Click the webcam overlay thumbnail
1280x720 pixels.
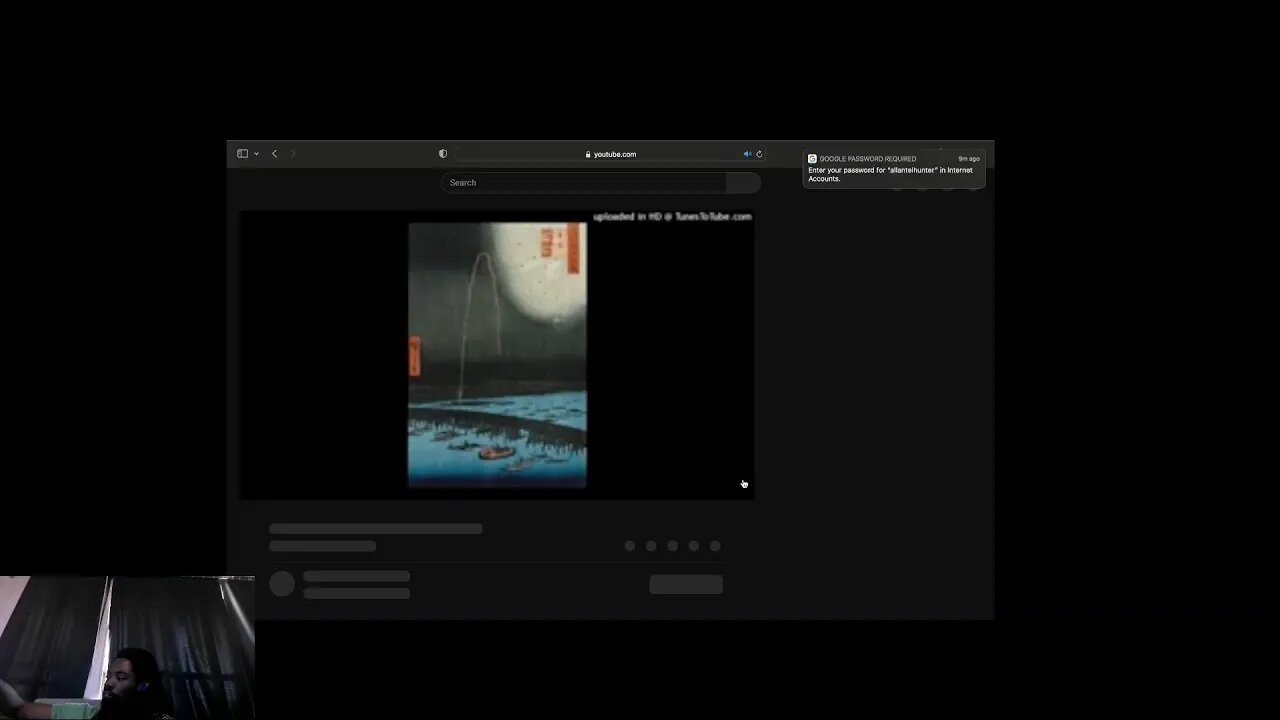[127, 648]
